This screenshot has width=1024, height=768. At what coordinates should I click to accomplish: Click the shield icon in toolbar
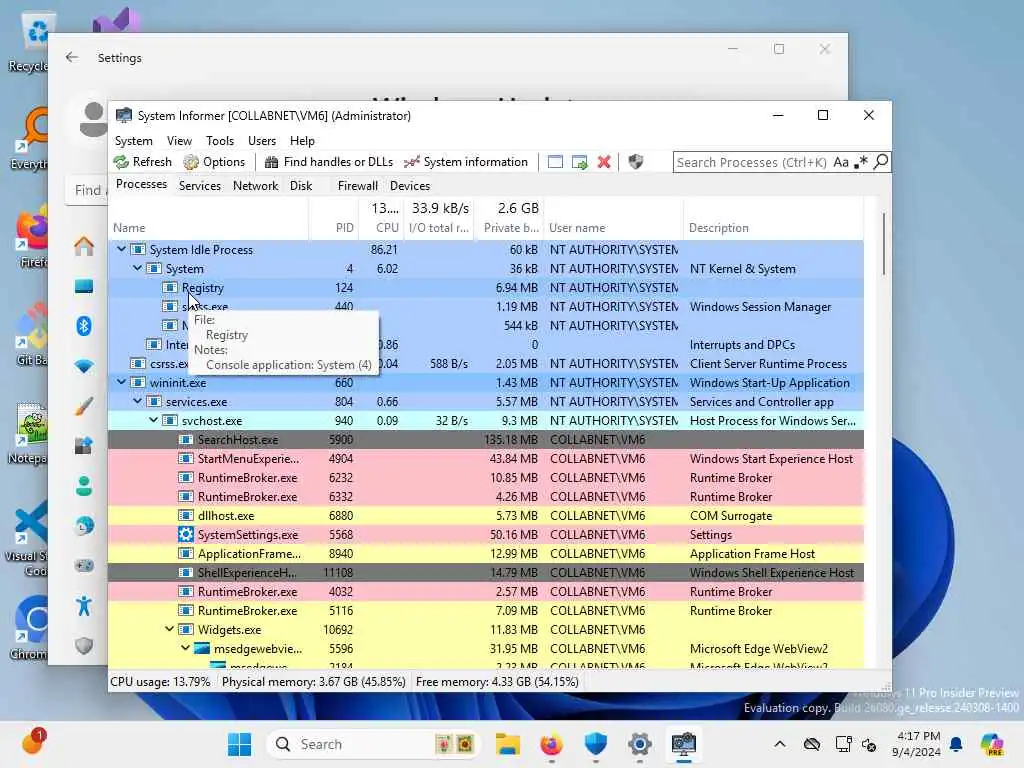point(635,162)
